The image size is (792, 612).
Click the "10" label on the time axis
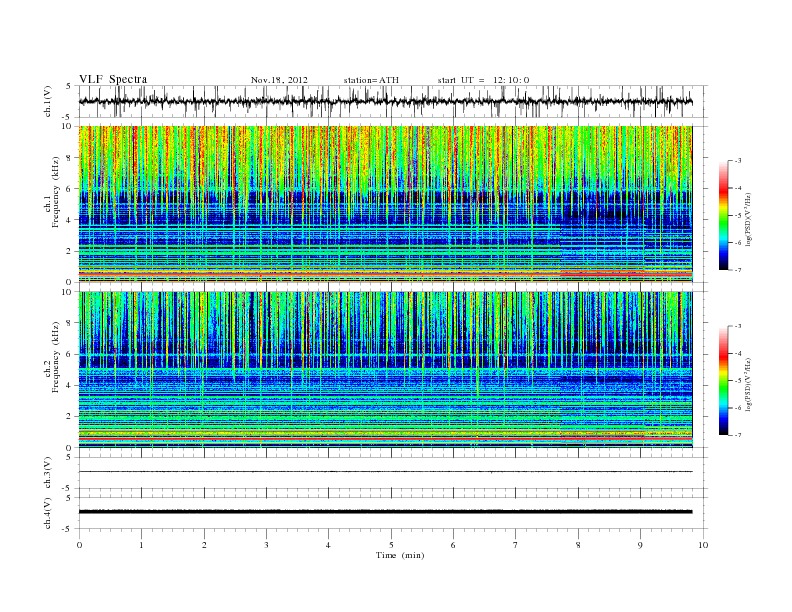pyautogui.click(x=703, y=545)
